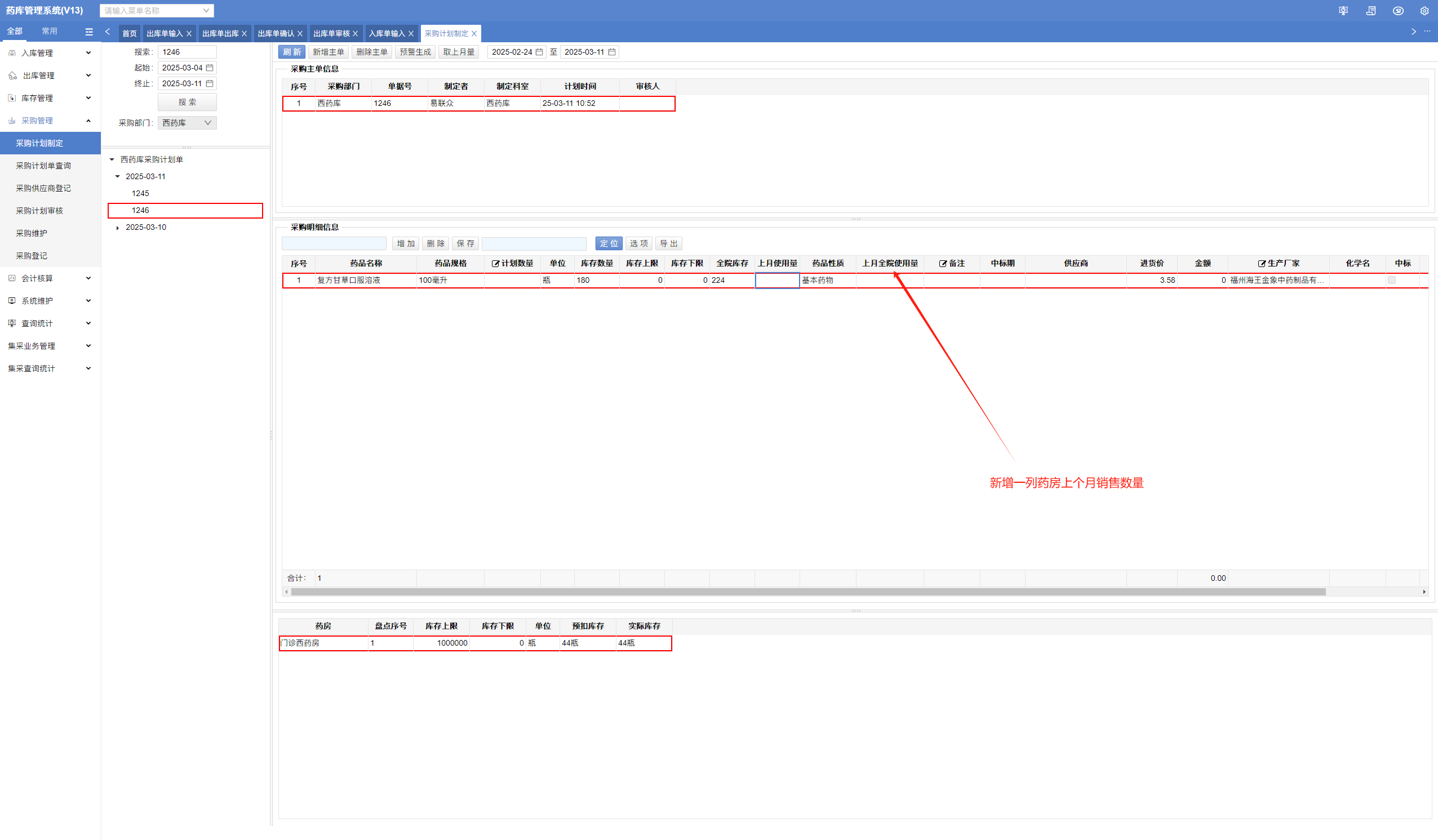Toggle the 中标 checkbox in row 1
The image size is (1438, 840).
[1392, 280]
